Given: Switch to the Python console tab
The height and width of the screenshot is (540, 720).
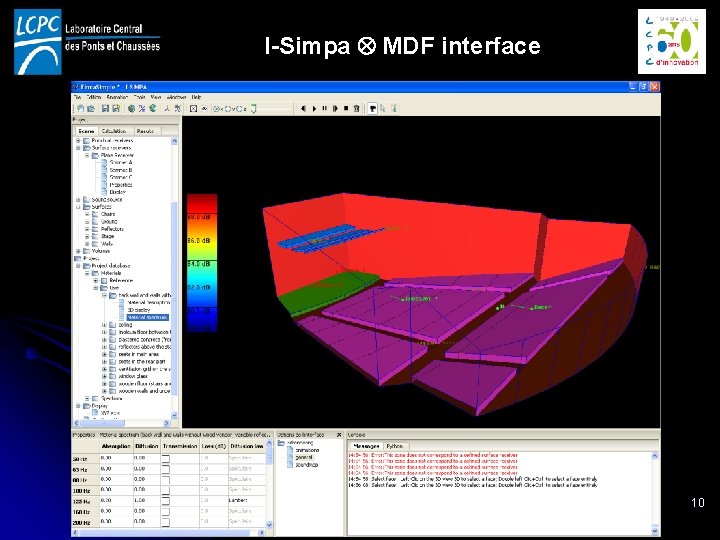Looking at the screenshot, I should pos(394,446).
